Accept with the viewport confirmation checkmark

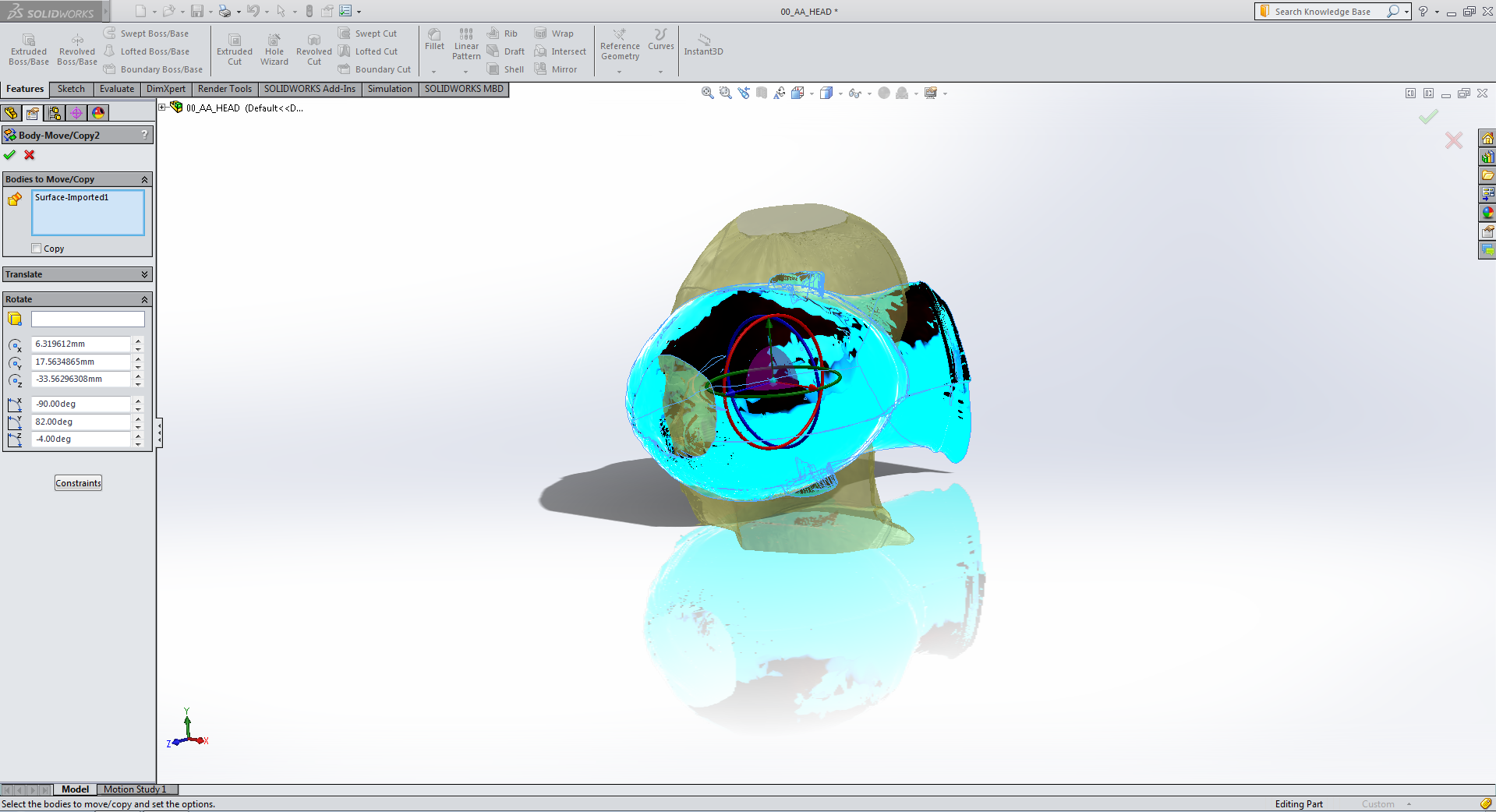click(1427, 117)
